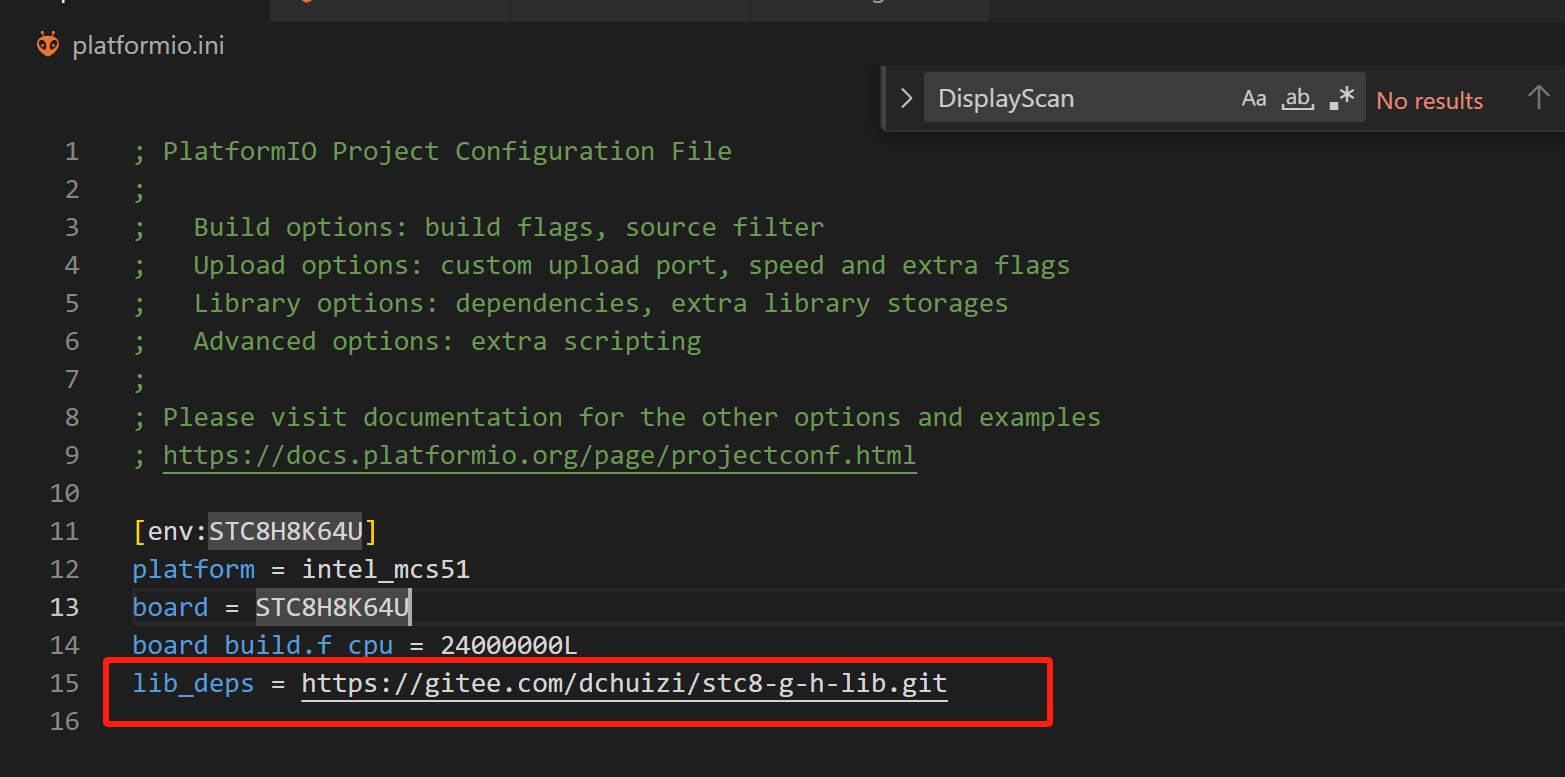Click the PlatformIO ant icon beside platformio.ini
Image resolution: width=1565 pixels, height=777 pixels.
[x=47, y=45]
